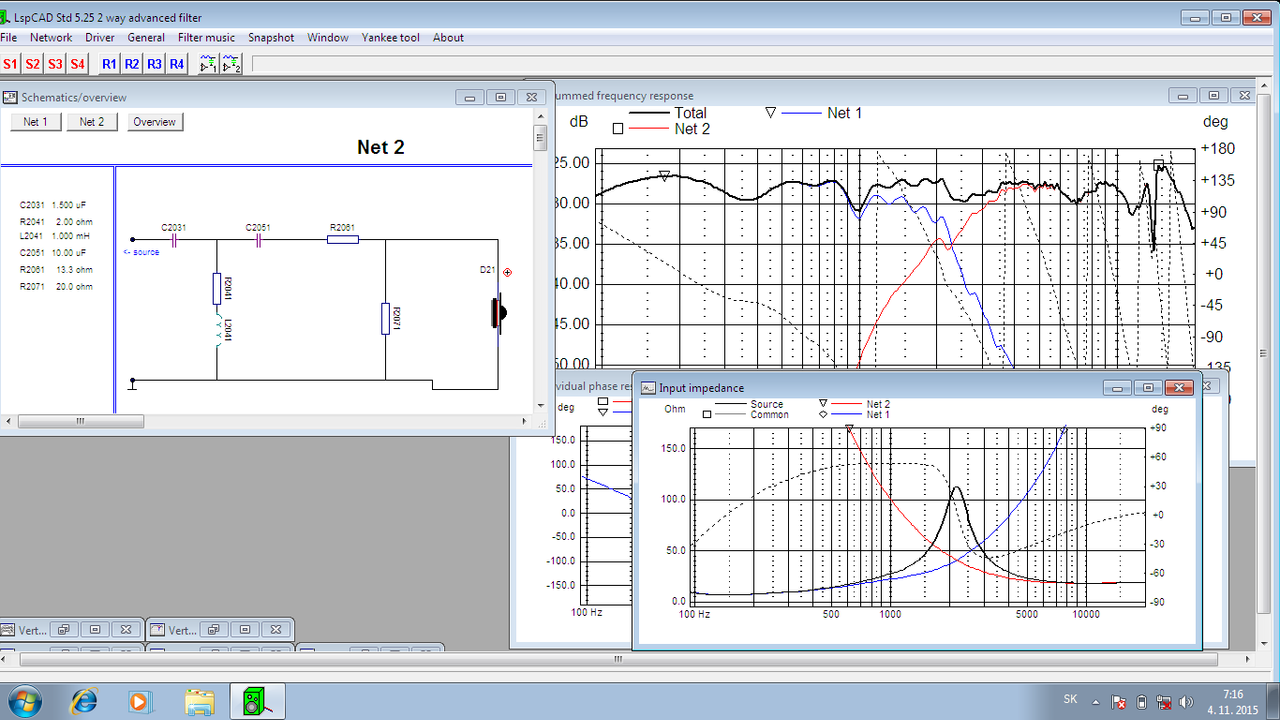Click the S4 snapshot toolbar button

(x=78, y=64)
